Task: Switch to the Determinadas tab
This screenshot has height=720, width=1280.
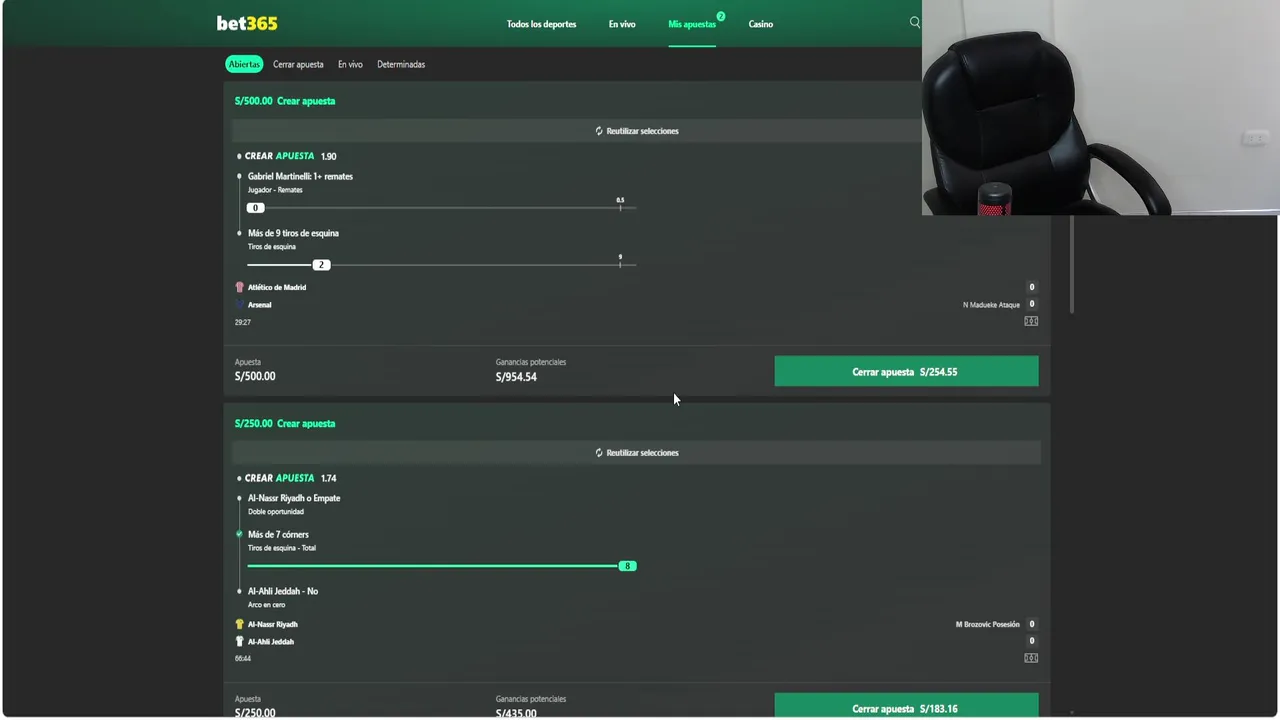Action: point(401,64)
